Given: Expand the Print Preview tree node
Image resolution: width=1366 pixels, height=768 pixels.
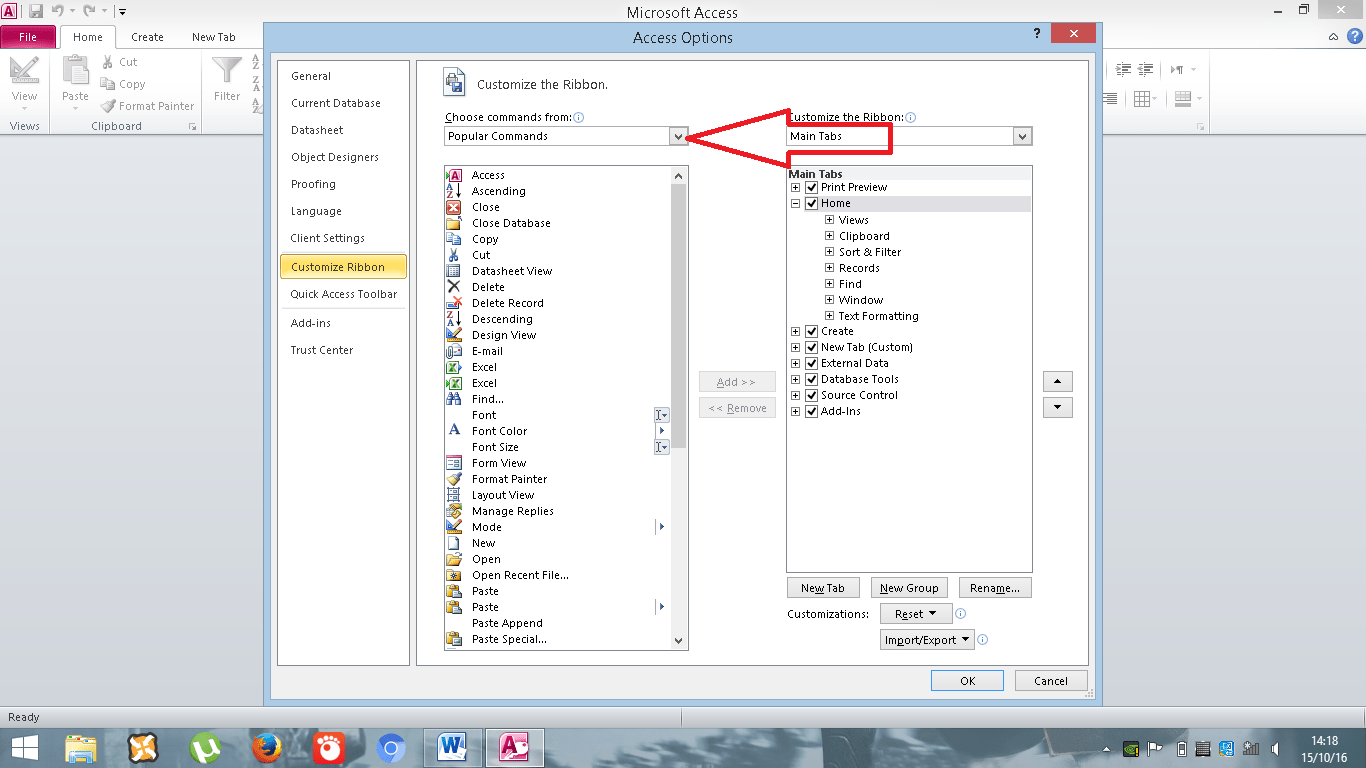Looking at the screenshot, I should pyautogui.click(x=796, y=187).
